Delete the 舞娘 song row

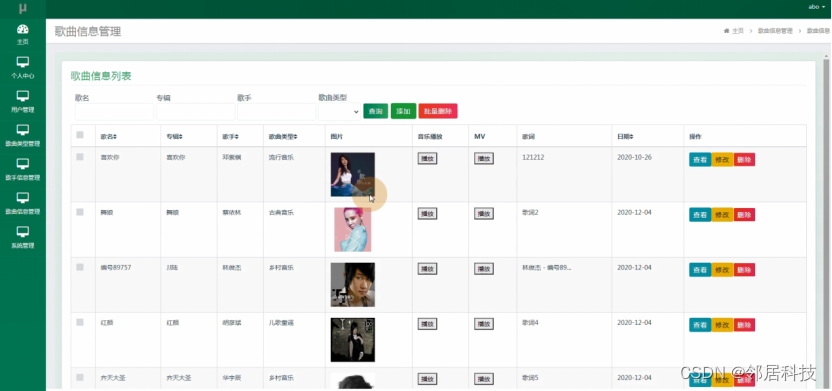click(744, 215)
